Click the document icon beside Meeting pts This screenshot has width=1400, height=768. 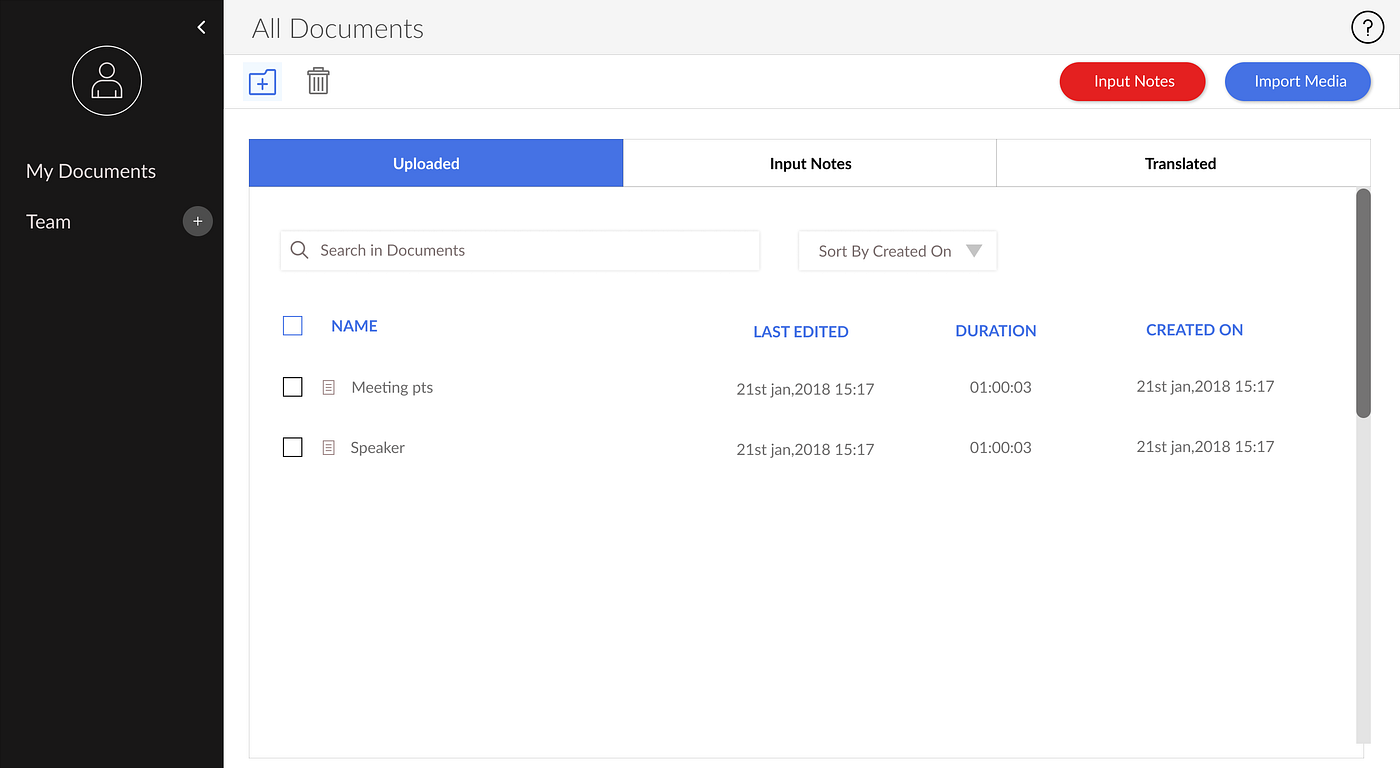[x=328, y=387]
